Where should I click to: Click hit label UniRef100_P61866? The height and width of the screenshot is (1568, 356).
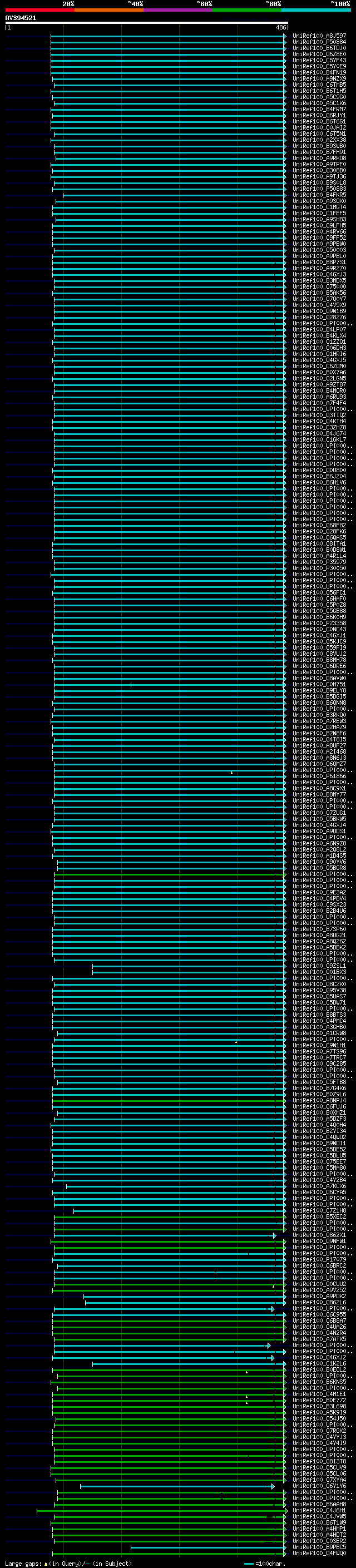[319, 776]
